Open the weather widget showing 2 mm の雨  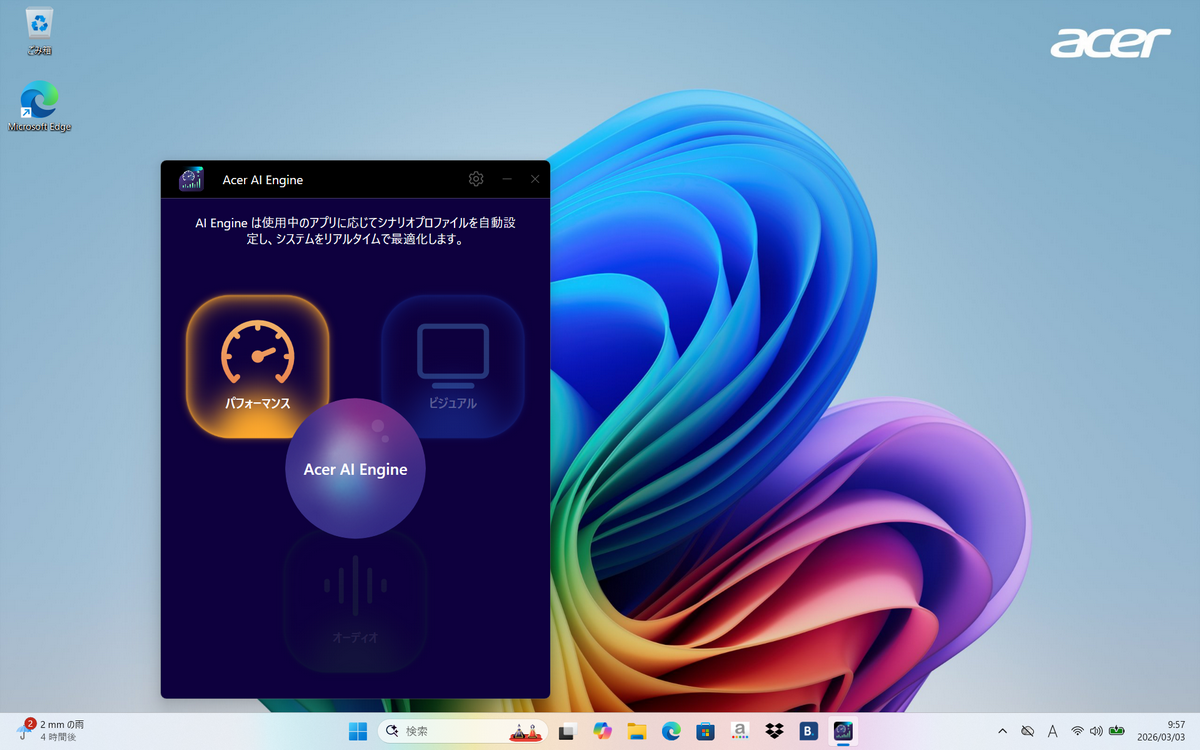[x=50, y=730]
